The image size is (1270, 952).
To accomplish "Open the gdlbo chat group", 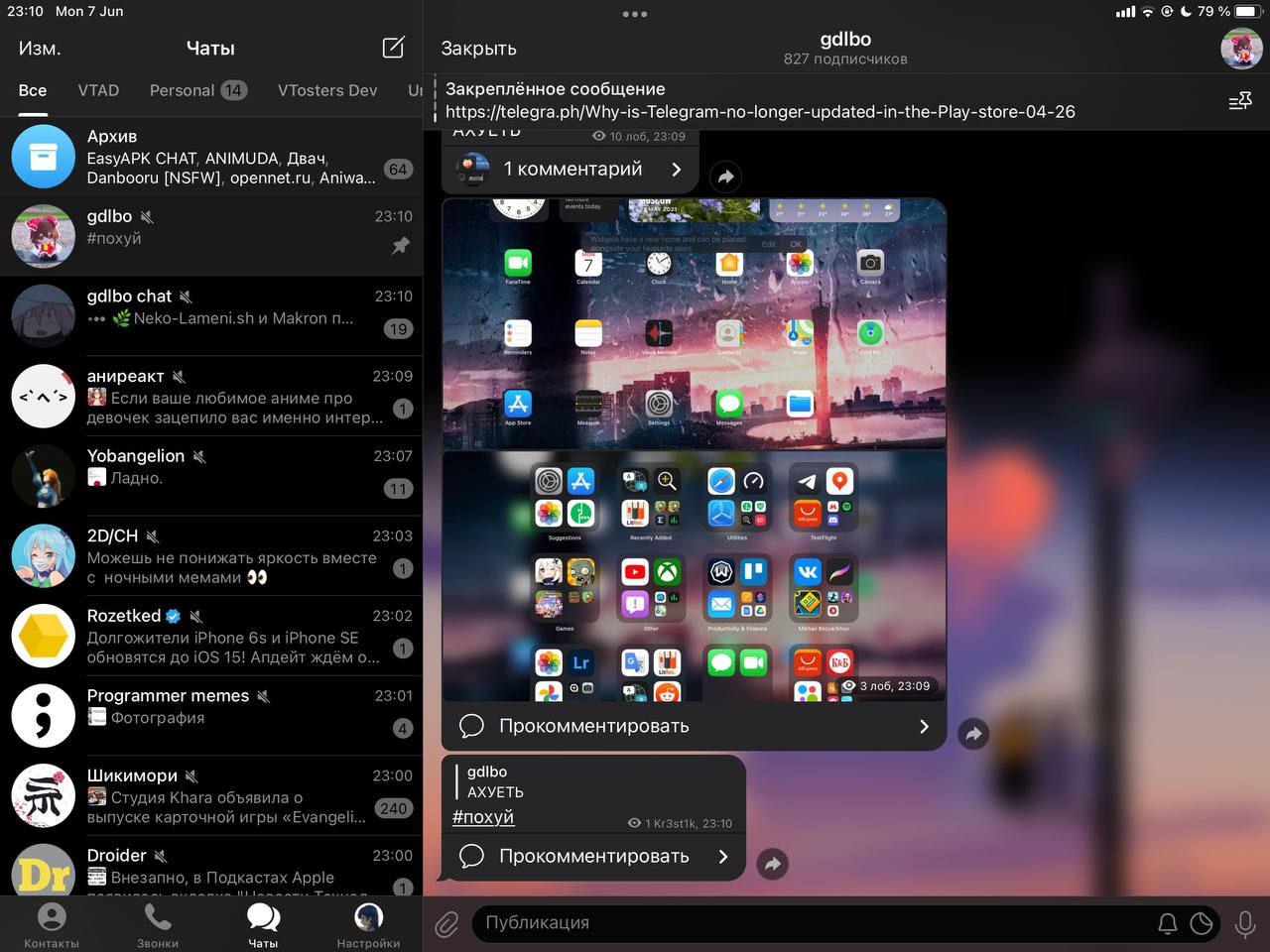I will coord(211,315).
